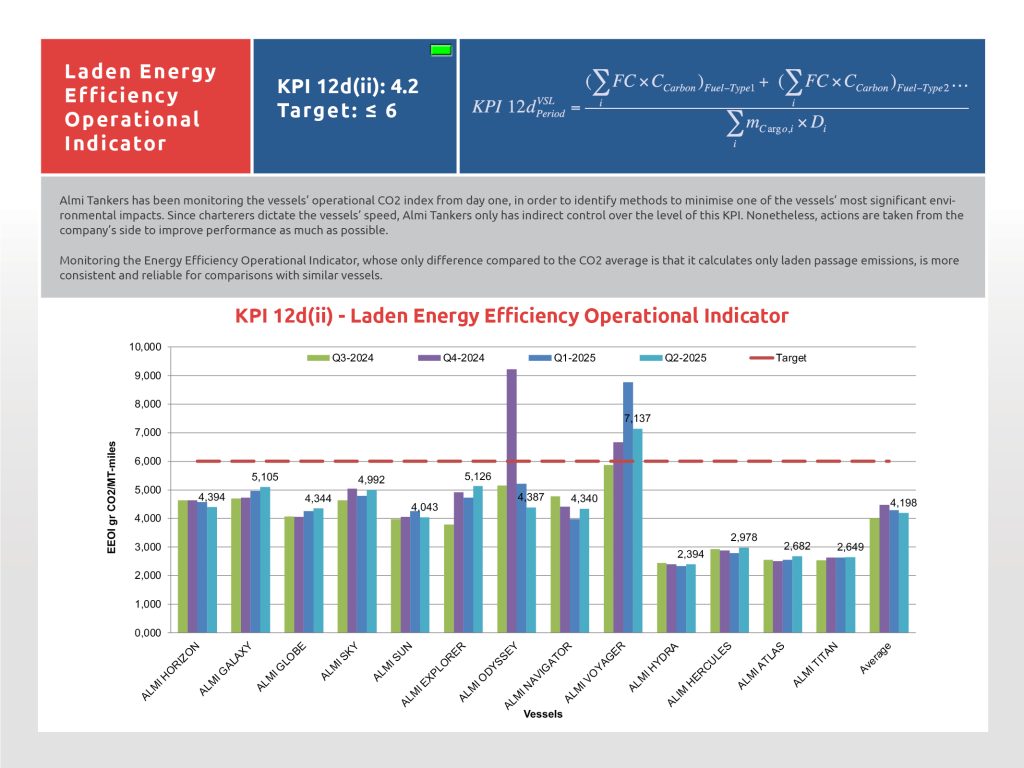
Task: Click the "ALMI EXPLORER" vessel label
Action: 434,675
